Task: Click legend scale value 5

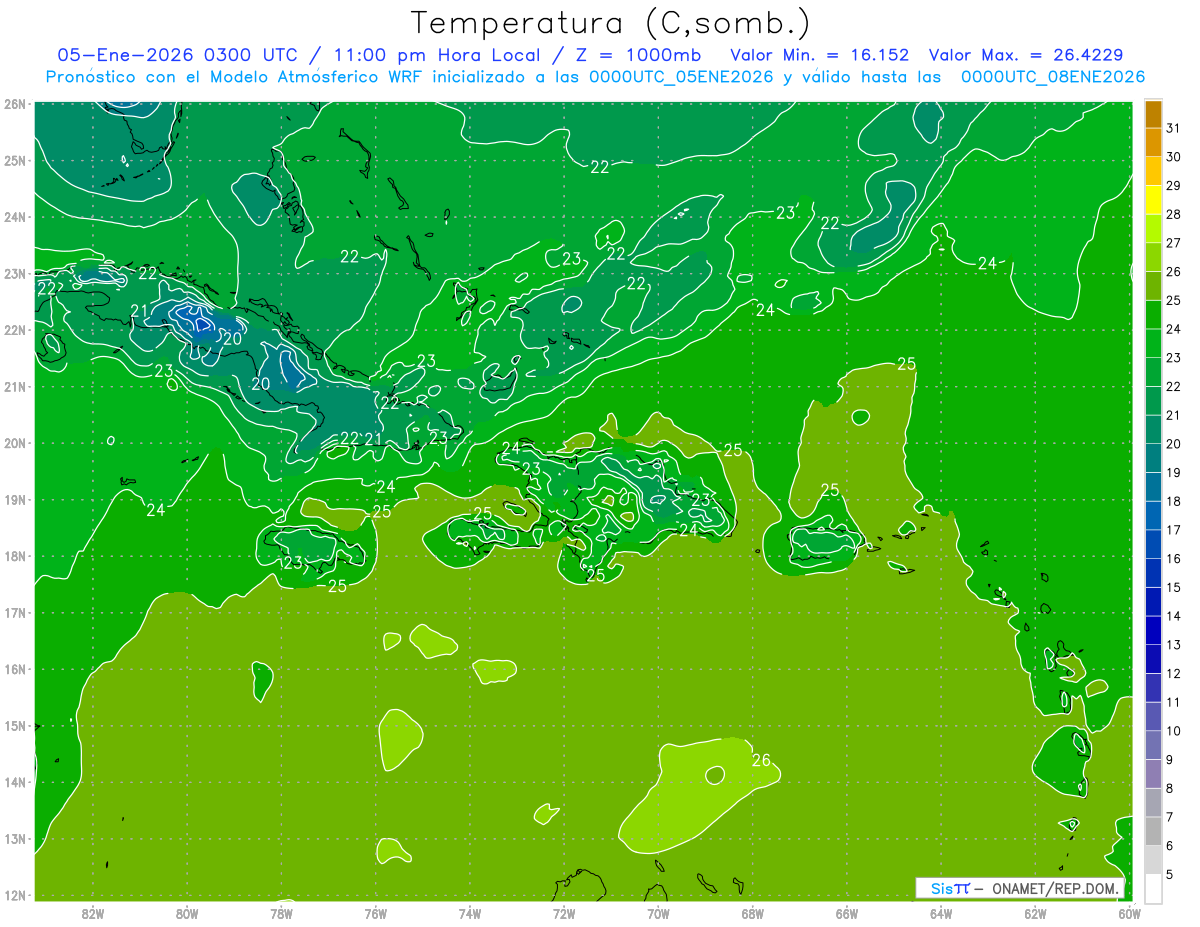Action: (1170, 875)
